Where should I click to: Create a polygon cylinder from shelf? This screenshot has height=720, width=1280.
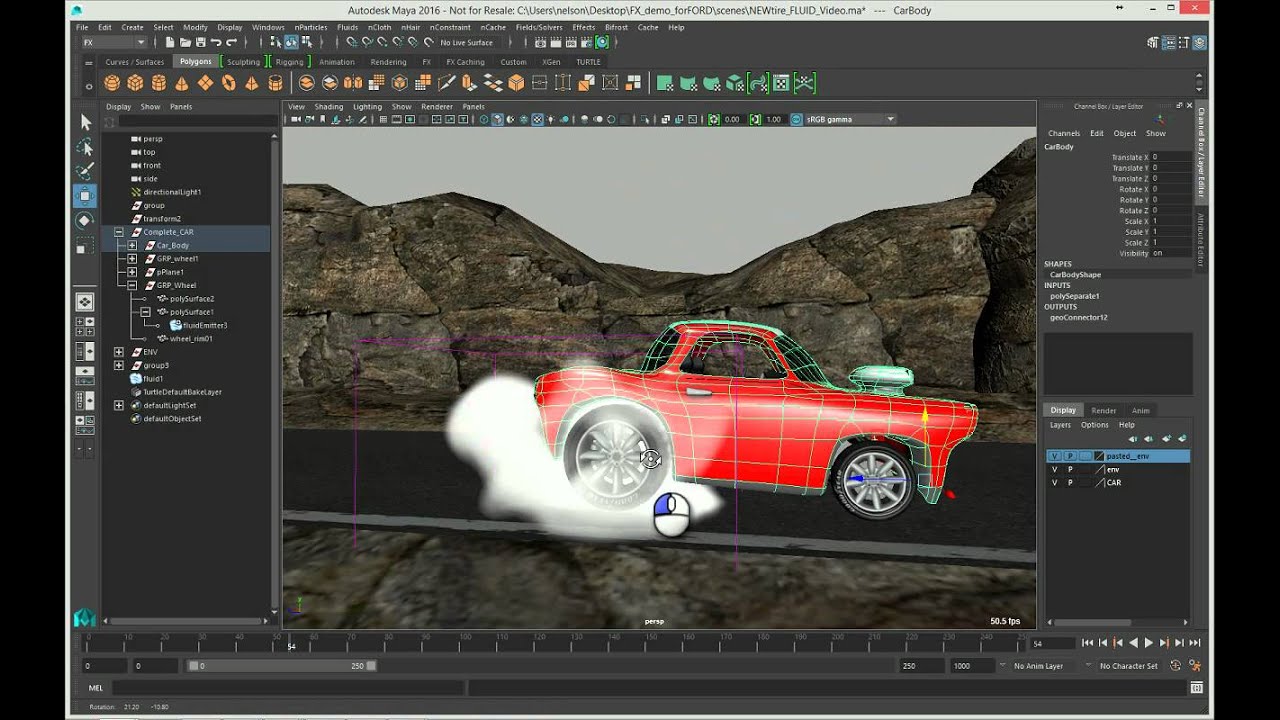click(x=158, y=83)
